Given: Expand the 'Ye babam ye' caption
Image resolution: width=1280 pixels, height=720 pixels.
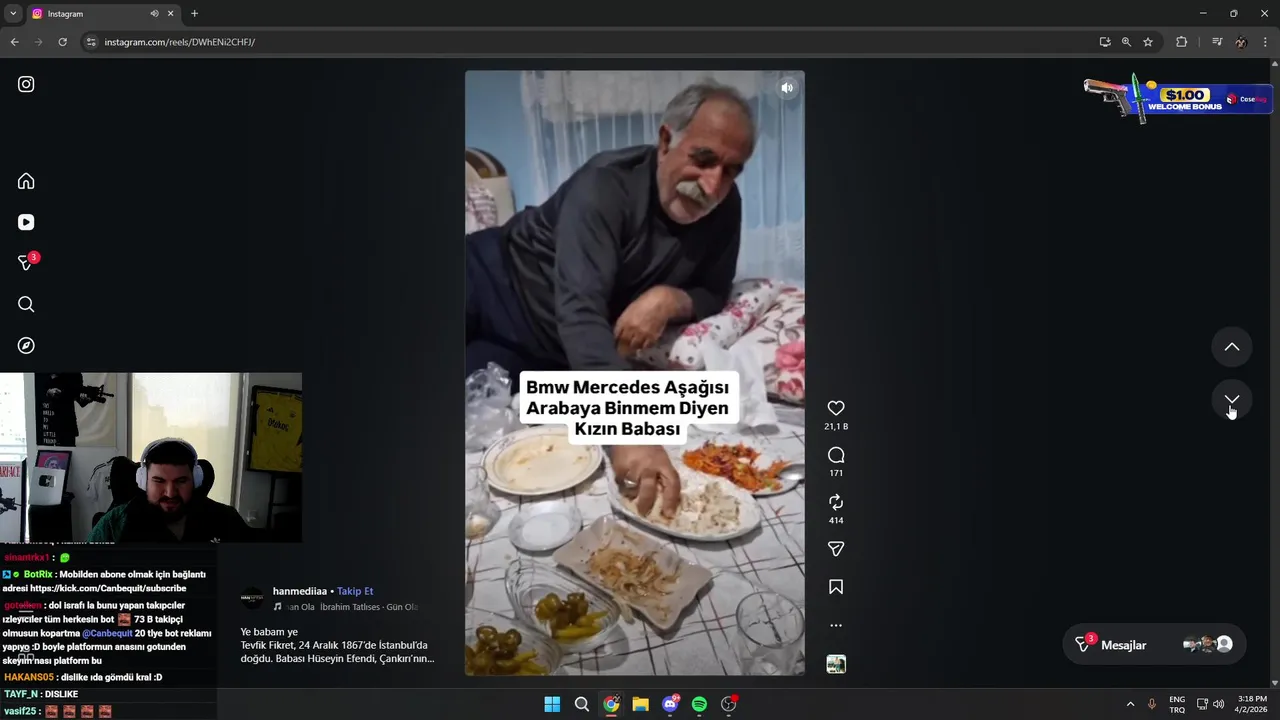Looking at the screenshot, I should click(337, 645).
